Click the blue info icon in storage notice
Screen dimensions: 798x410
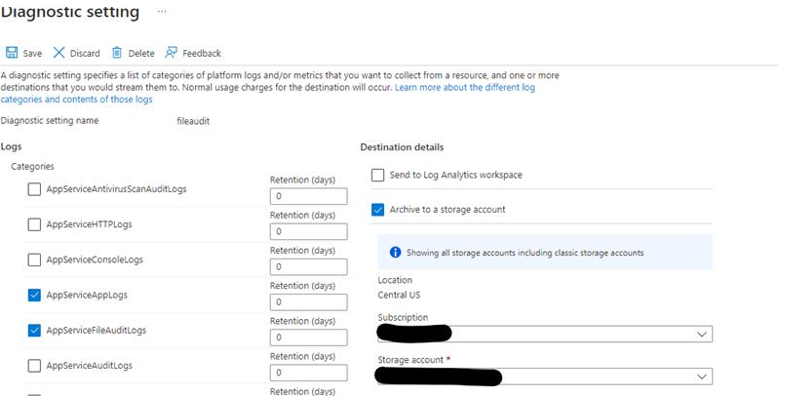pos(395,252)
